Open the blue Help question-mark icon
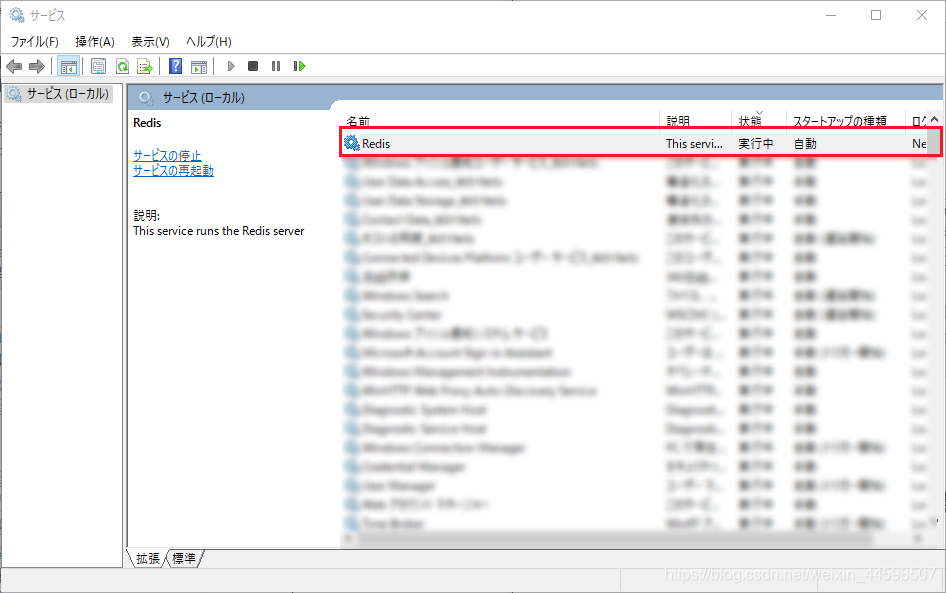The height and width of the screenshot is (593, 946). tap(176, 66)
